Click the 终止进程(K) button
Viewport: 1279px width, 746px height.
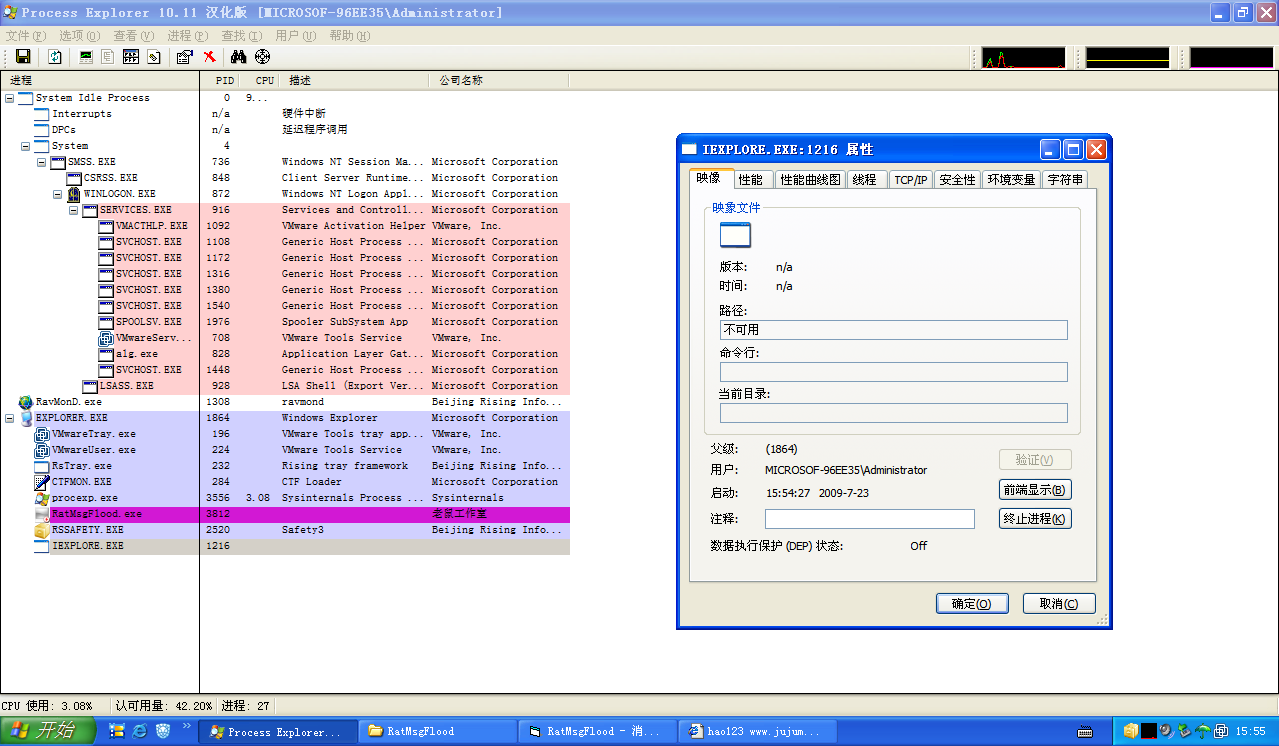pos(1035,519)
